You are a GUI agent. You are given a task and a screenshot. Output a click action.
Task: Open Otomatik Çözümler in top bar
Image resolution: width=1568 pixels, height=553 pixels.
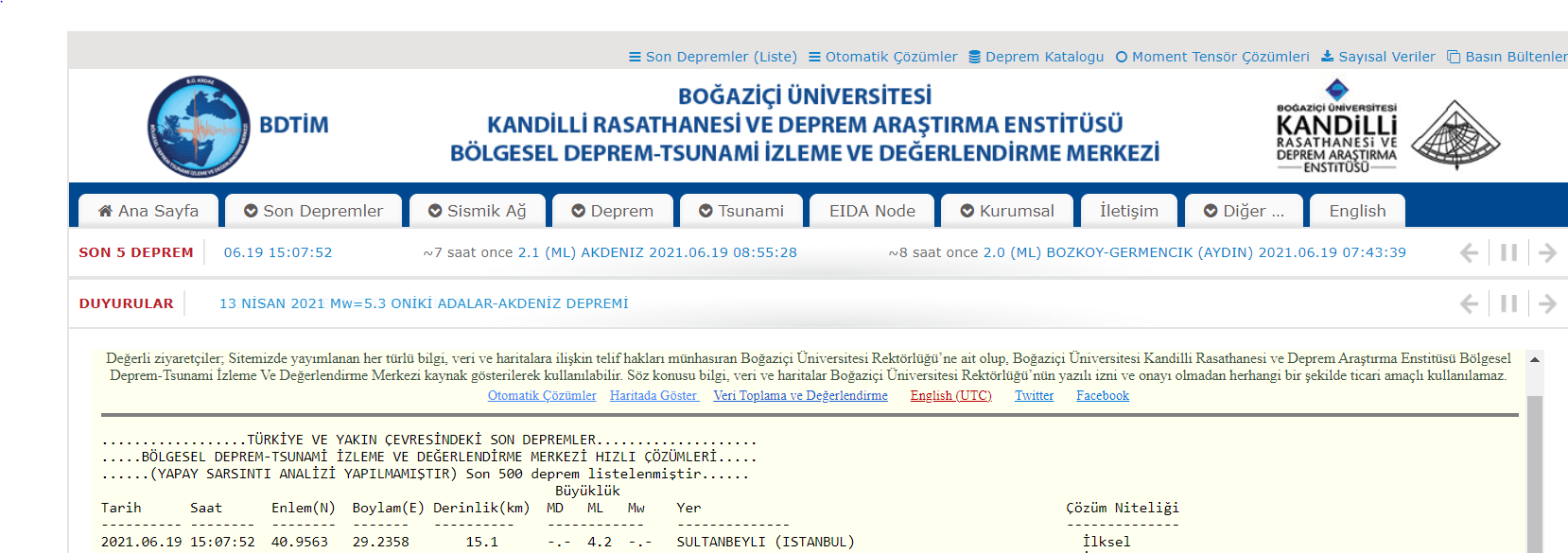(883, 57)
